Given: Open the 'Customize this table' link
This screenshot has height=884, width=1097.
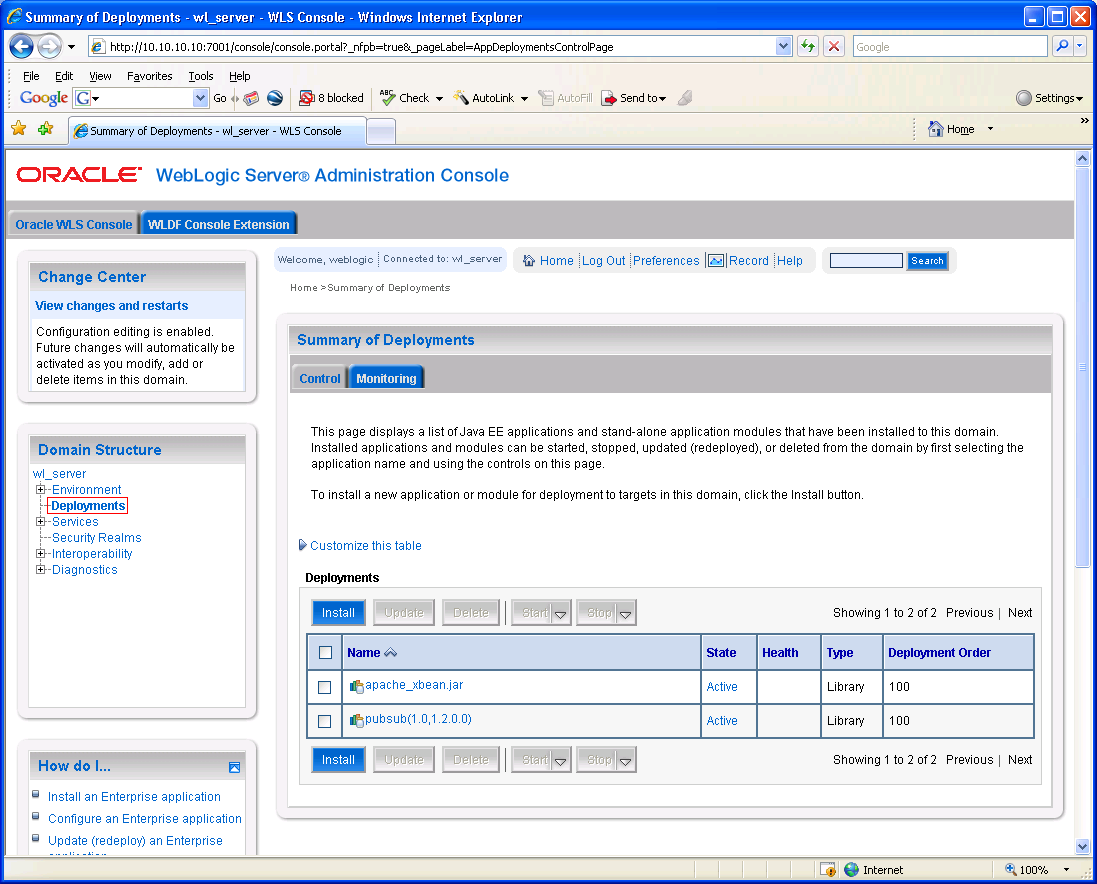Looking at the screenshot, I should click(x=366, y=545).
